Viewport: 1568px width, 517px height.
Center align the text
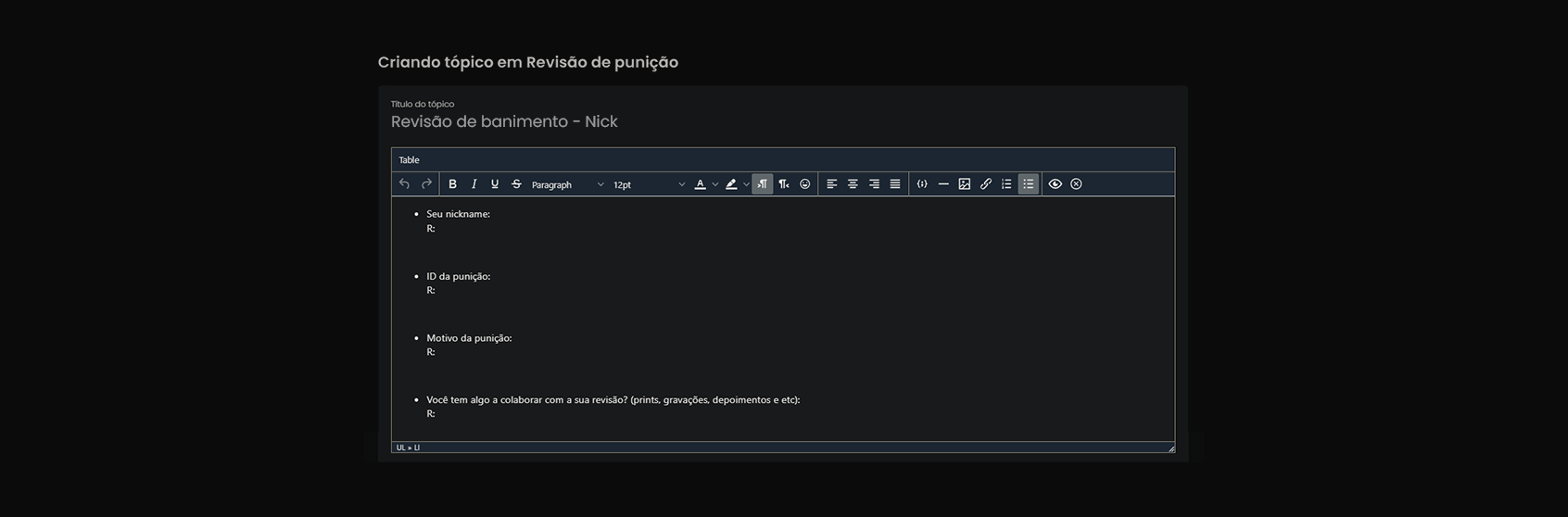(x=853, y=184)
